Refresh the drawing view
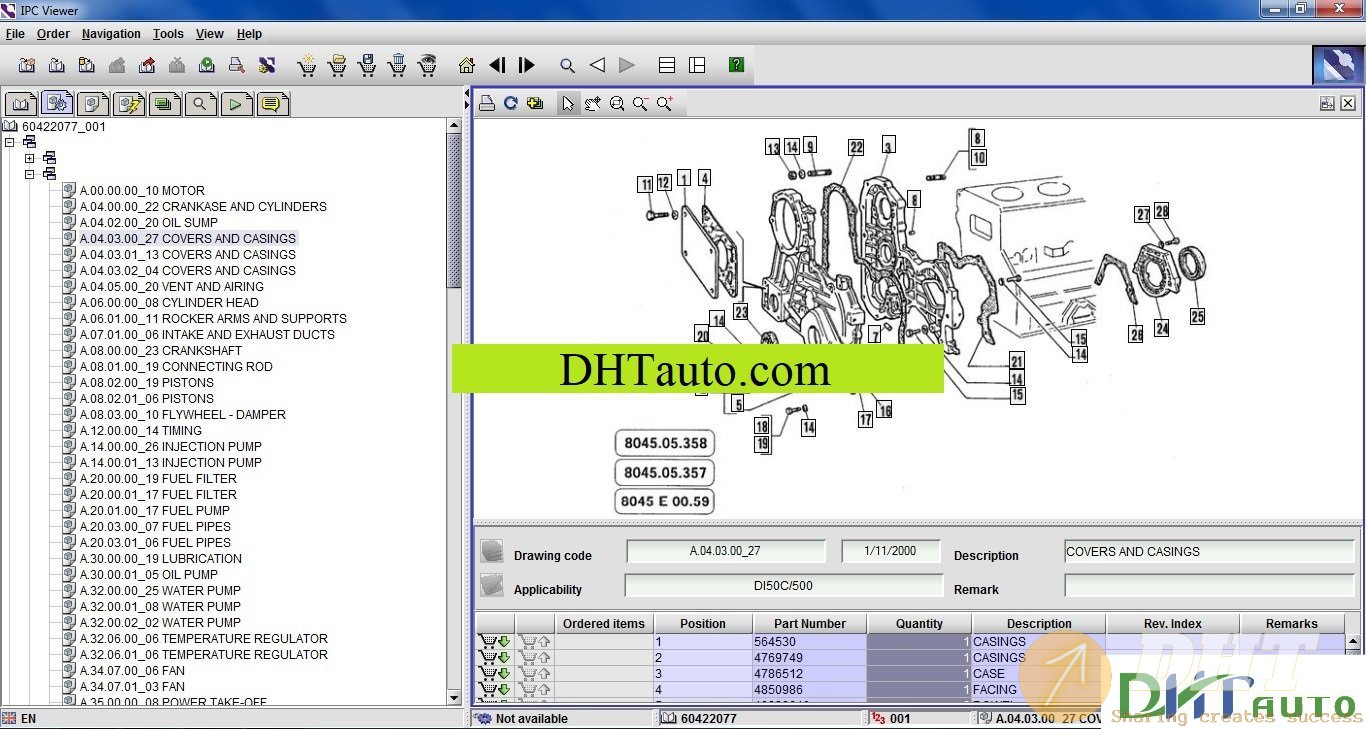Viewport: 1366px width, 729px height. (511, 103)
